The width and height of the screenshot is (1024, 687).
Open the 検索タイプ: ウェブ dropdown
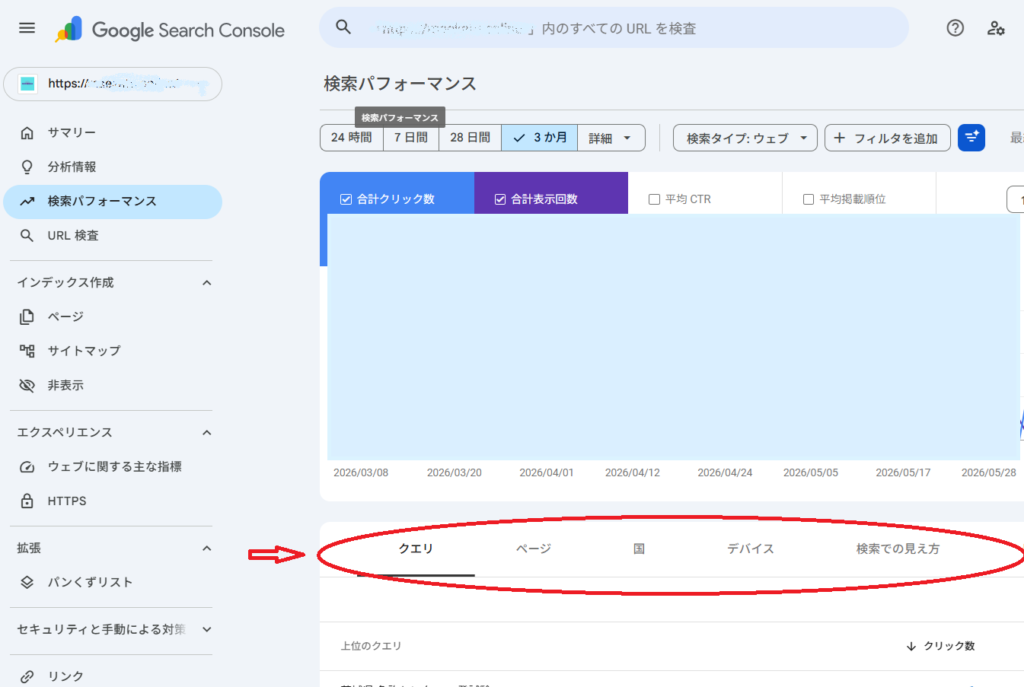click(745, 138)
